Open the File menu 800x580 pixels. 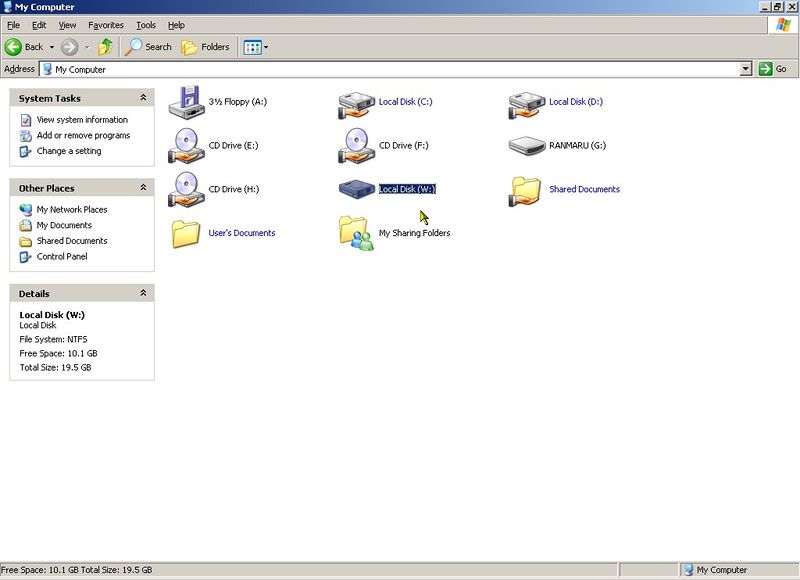point(13,25)
